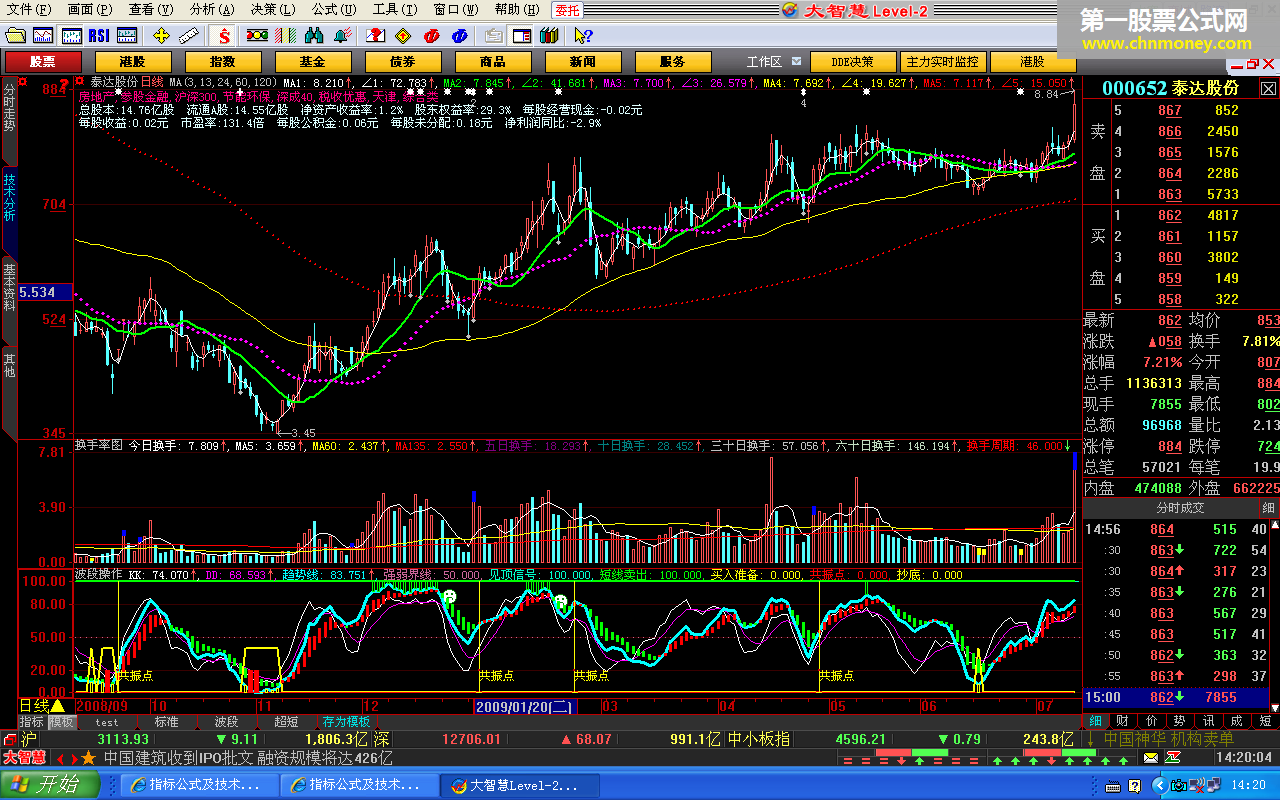
Task: Click the 波段操作 indicator title
Action: click(98, 575)
